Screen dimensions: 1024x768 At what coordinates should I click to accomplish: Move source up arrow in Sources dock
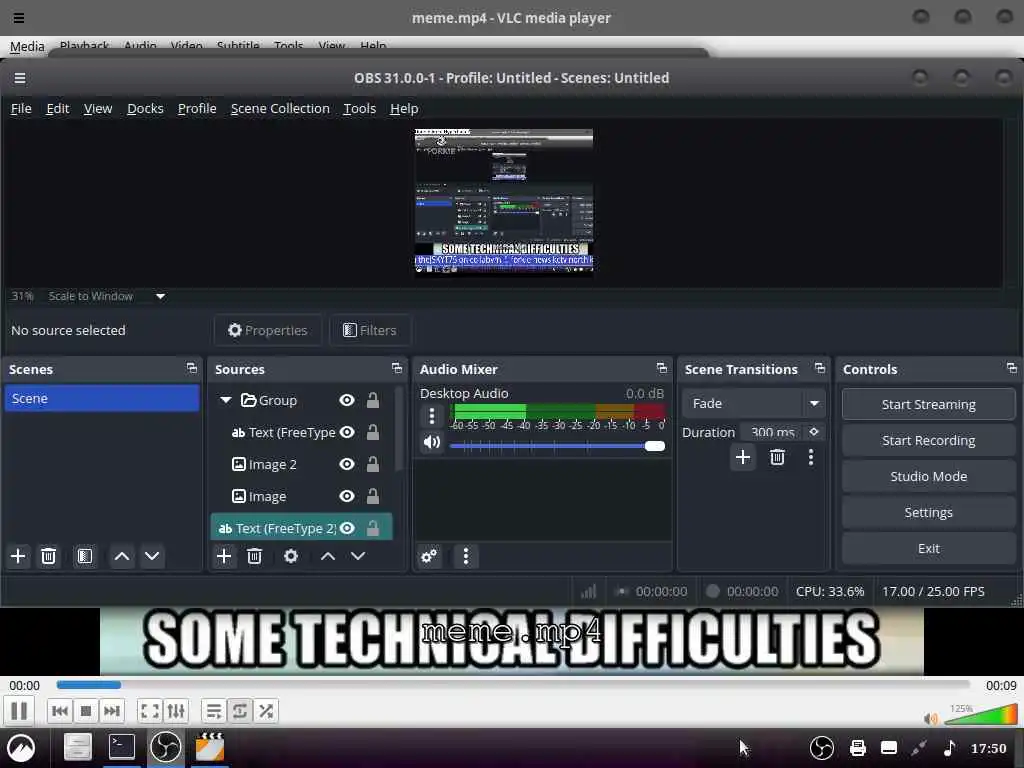pyautogui.click(x=328, y=556)
